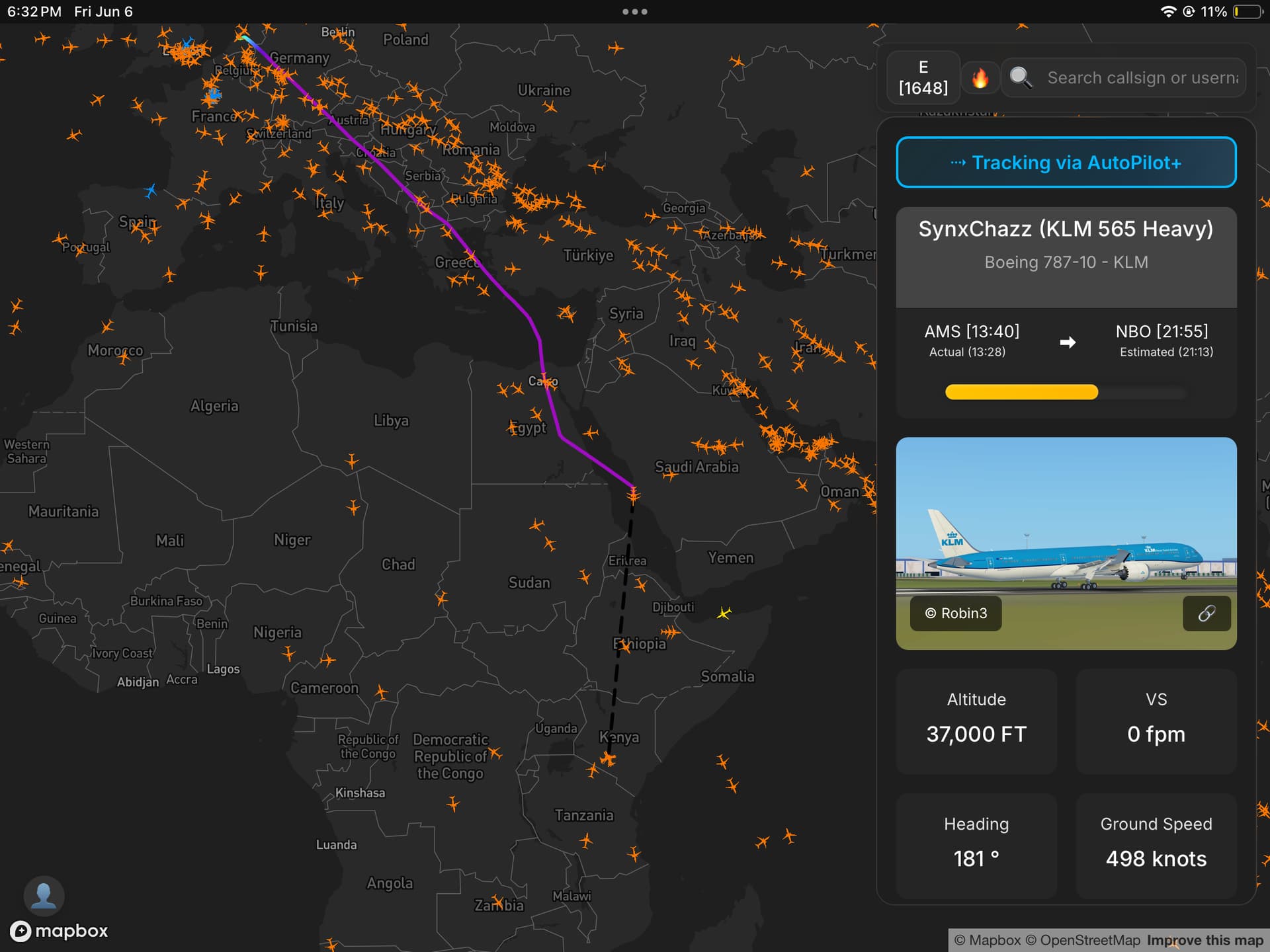Click the link icon on aircraft photo
Viewport: 1270px width, 952px height.
tap(1206, 614)
